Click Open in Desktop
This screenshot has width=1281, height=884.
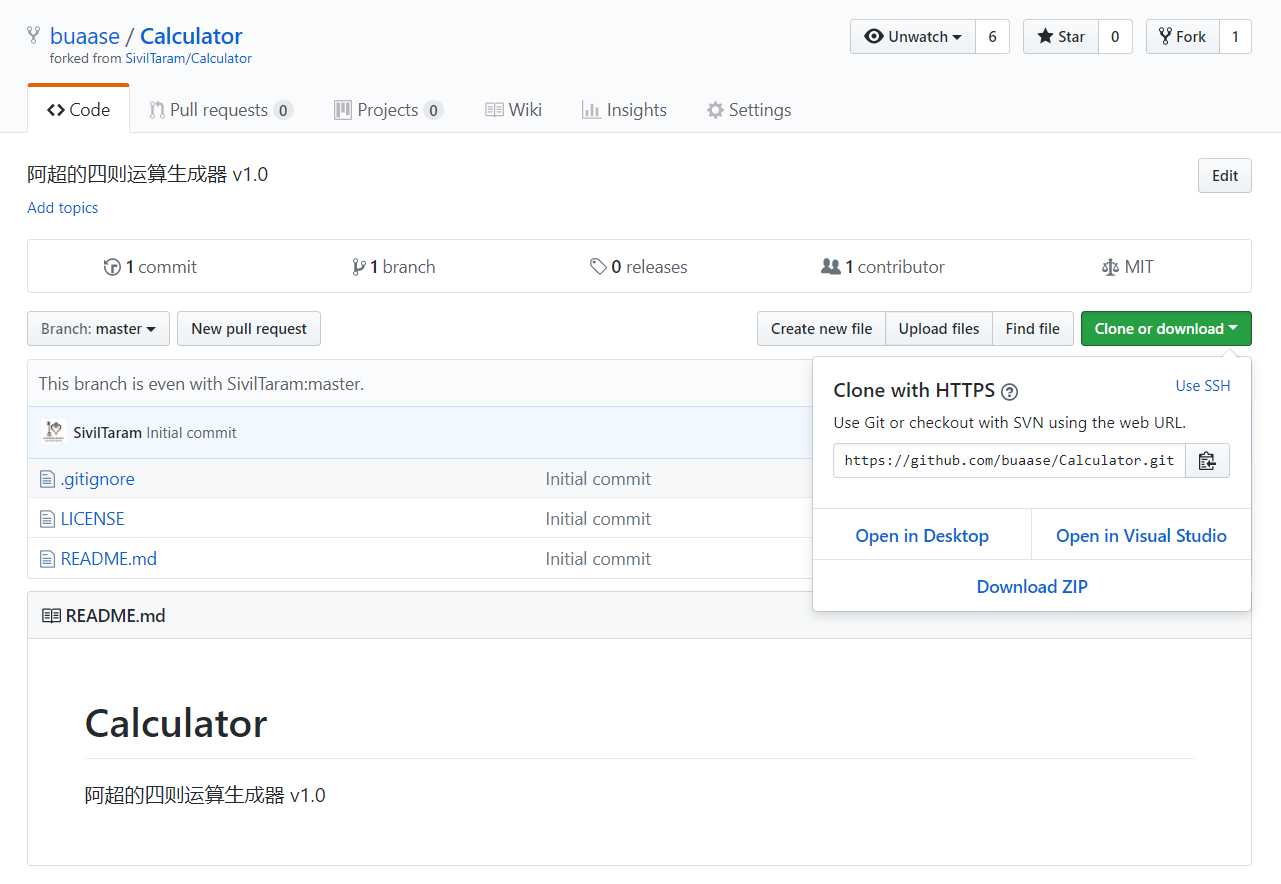tap(922, 536)
